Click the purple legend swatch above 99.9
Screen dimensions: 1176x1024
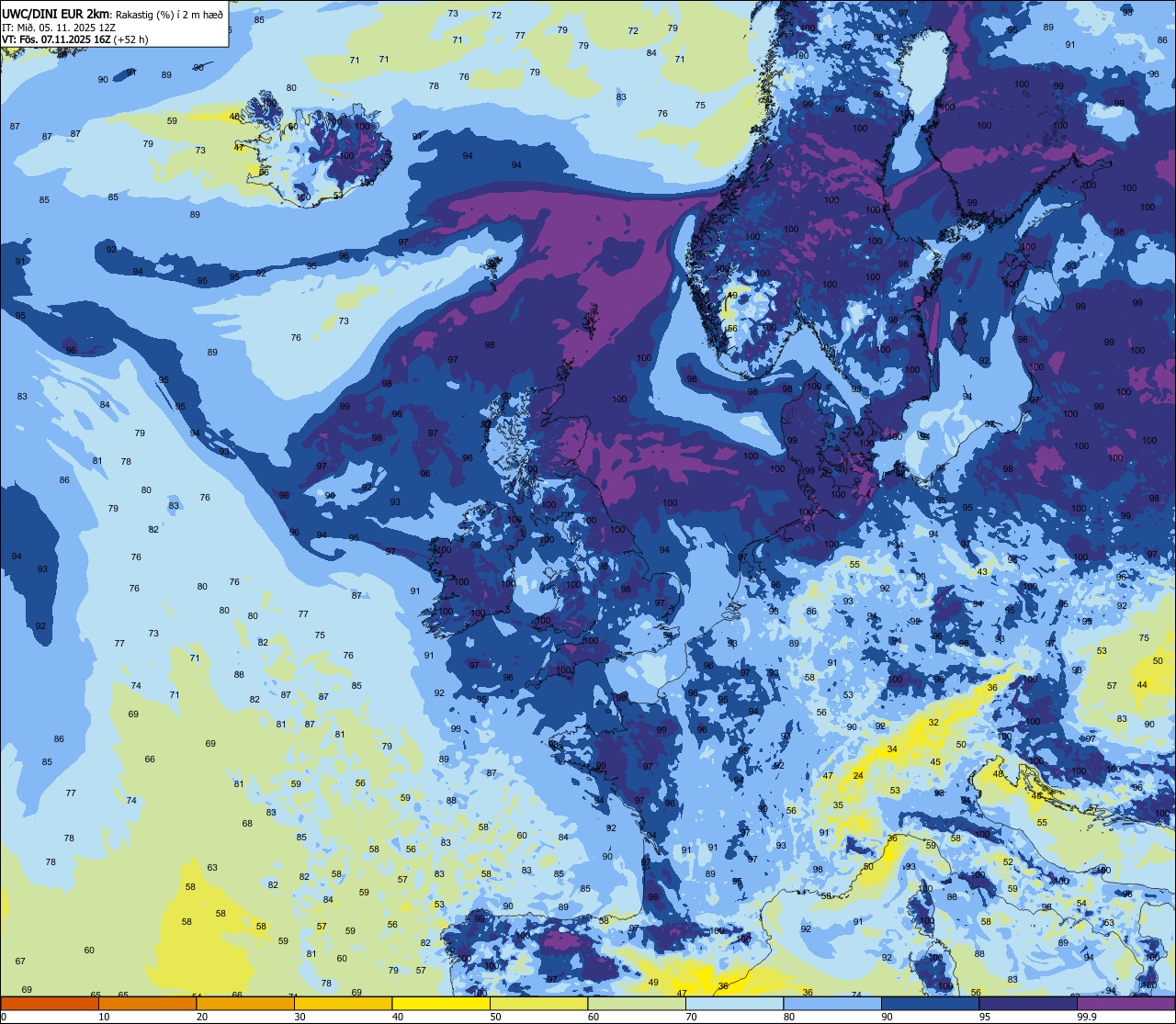click(1125, 1004)
